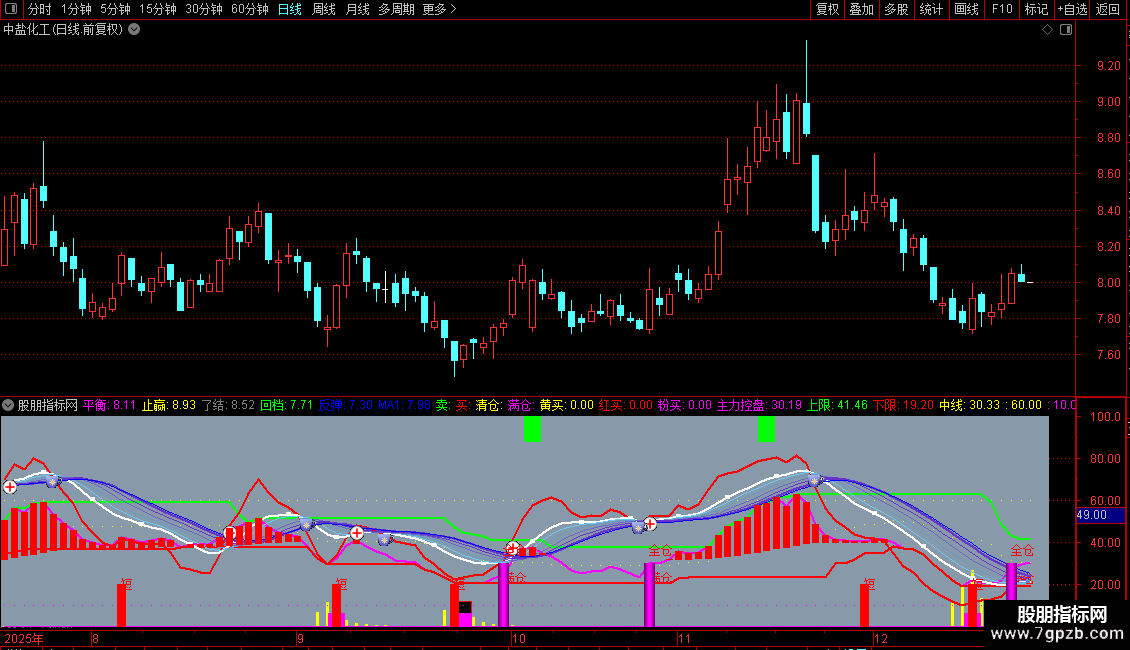Activate the 画线 drawing tool
Viewport: 1130px width, 650px height.
click(x=966, y=9)
